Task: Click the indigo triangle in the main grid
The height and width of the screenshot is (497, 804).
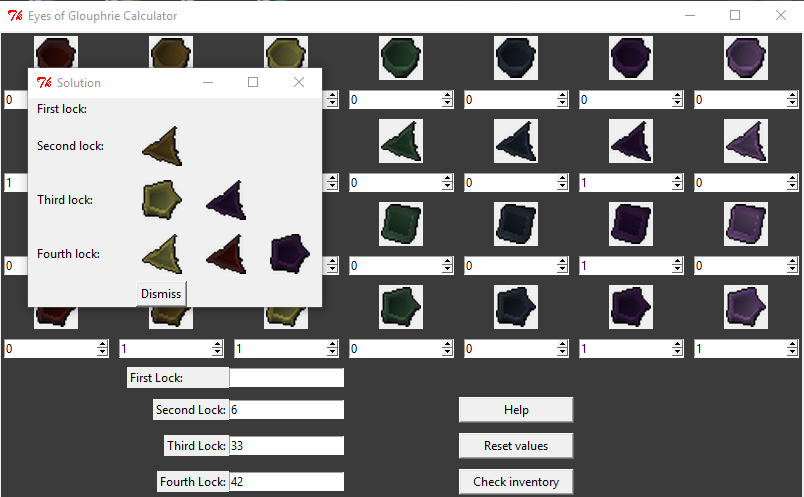Action: 631,141
